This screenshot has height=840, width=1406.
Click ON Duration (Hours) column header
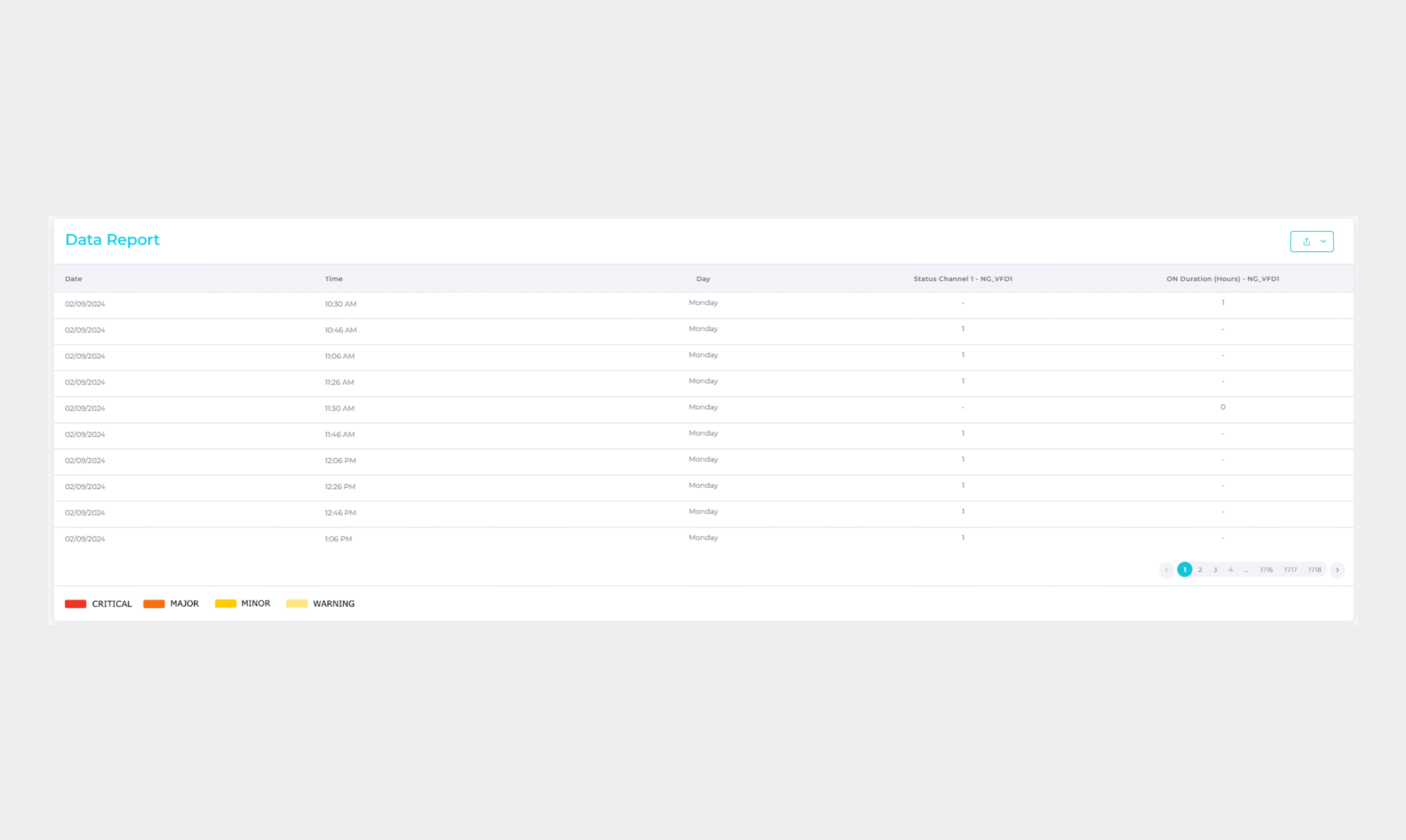pyautogui.click(x=1222, y=279)
